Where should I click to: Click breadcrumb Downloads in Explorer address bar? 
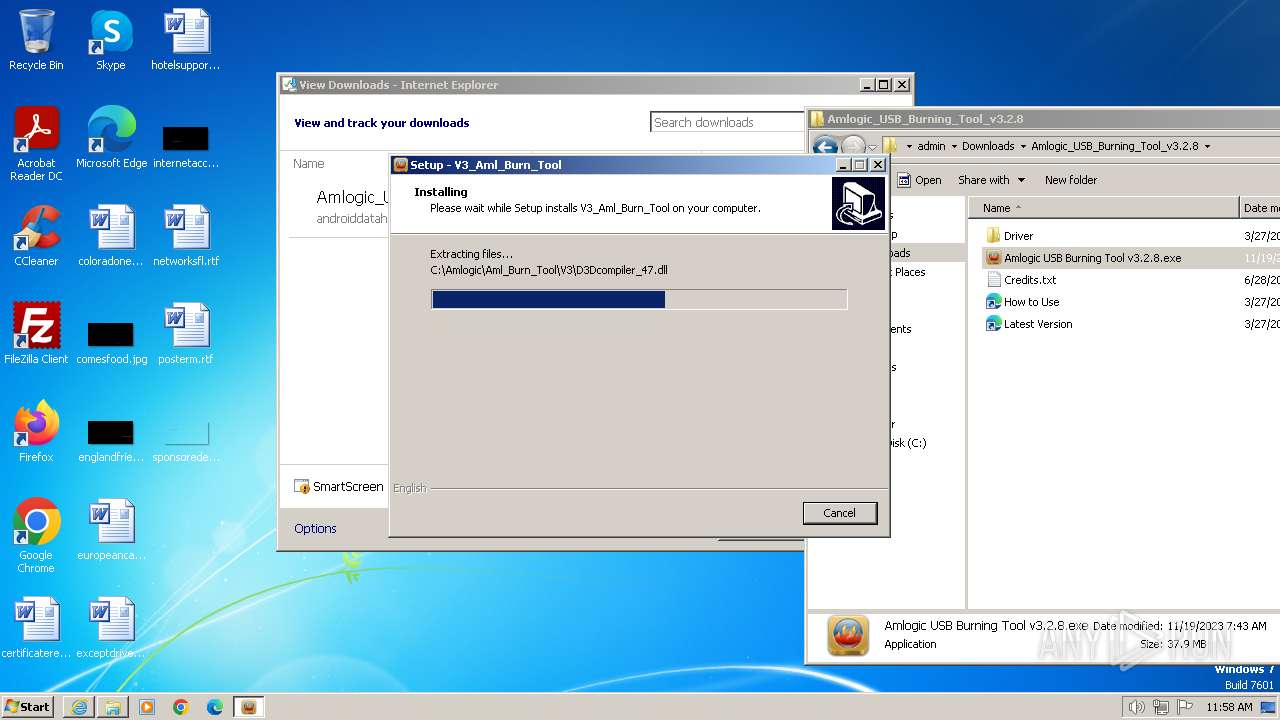click(x=988, y=146)
